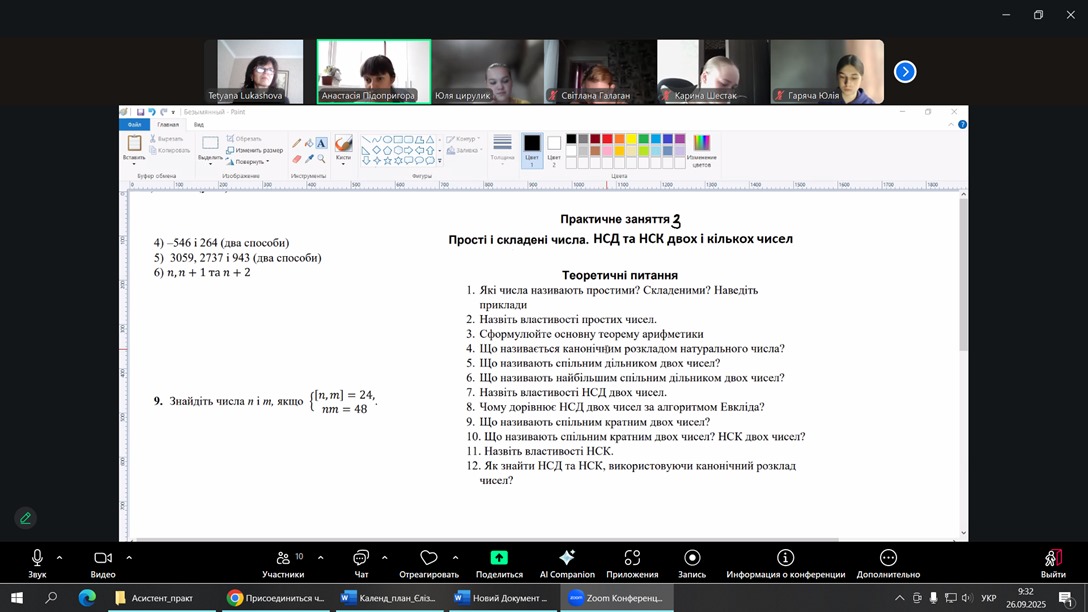Screen dimensions: 1088x612
Task: Toggle the Чат chat panel
Action: pos(361,563)
